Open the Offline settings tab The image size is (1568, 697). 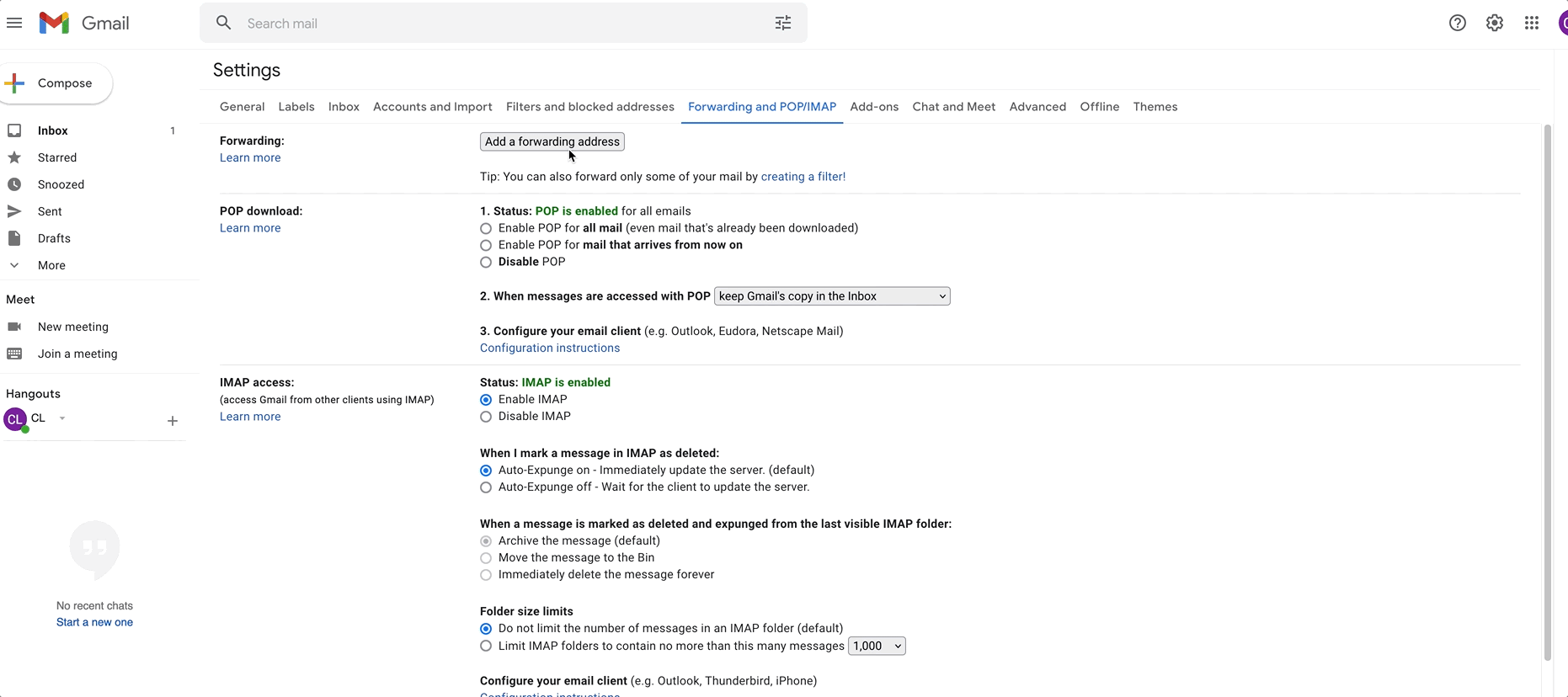[x=1100, y=107]
